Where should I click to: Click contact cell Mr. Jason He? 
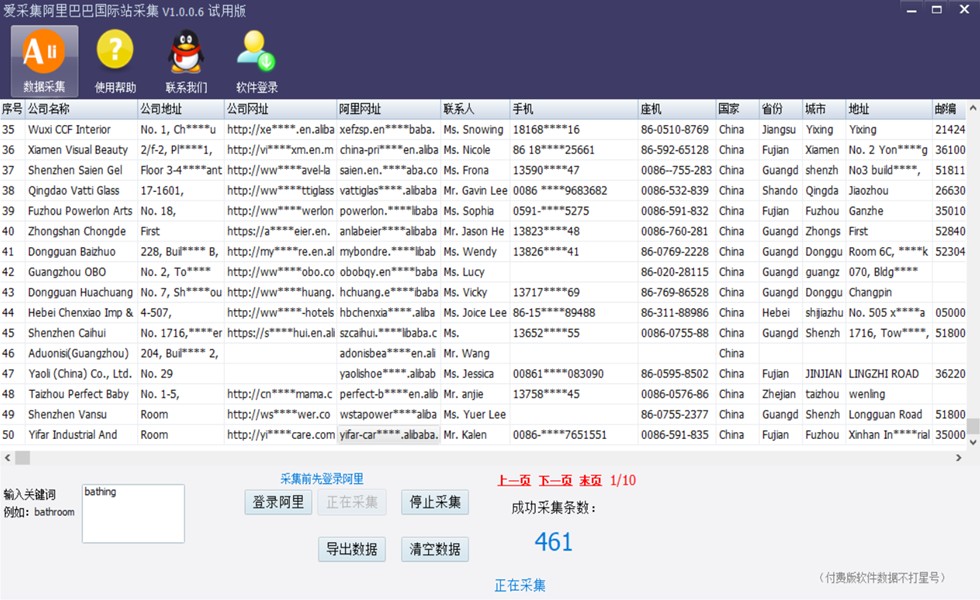click(x=476, y=231)
